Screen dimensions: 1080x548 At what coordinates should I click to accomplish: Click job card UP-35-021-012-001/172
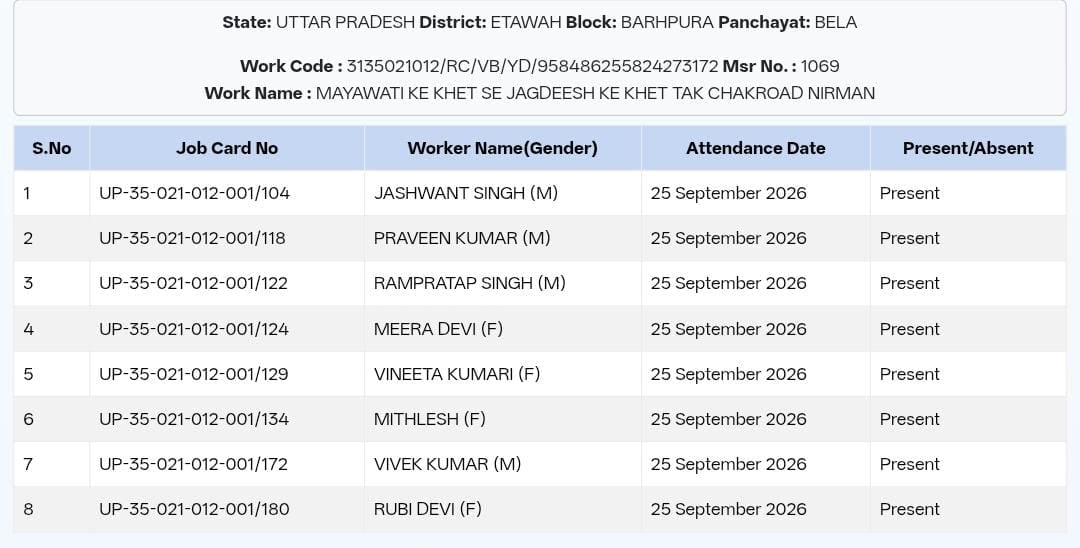pos(194,464)
